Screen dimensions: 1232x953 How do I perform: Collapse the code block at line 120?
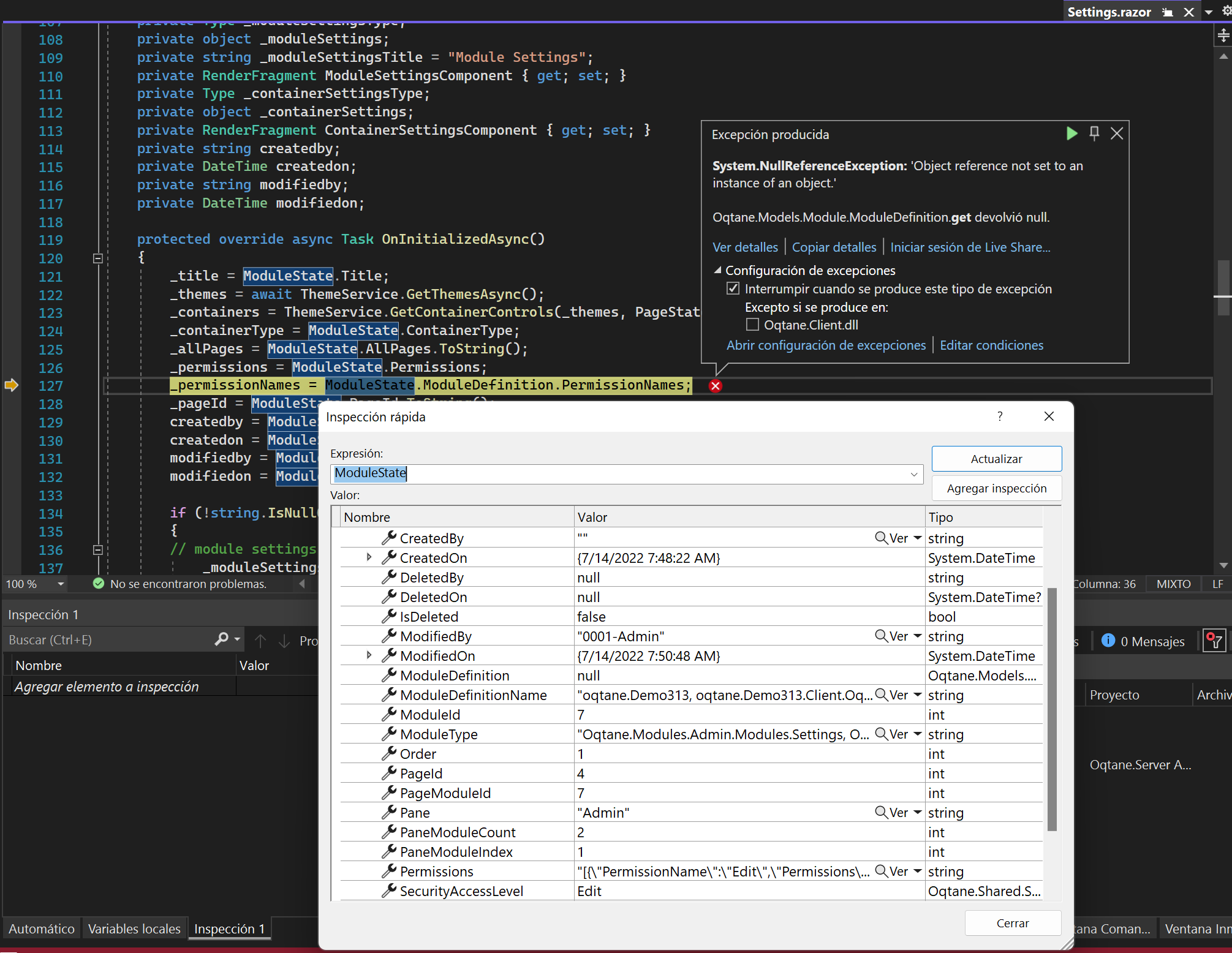point(97,258)
